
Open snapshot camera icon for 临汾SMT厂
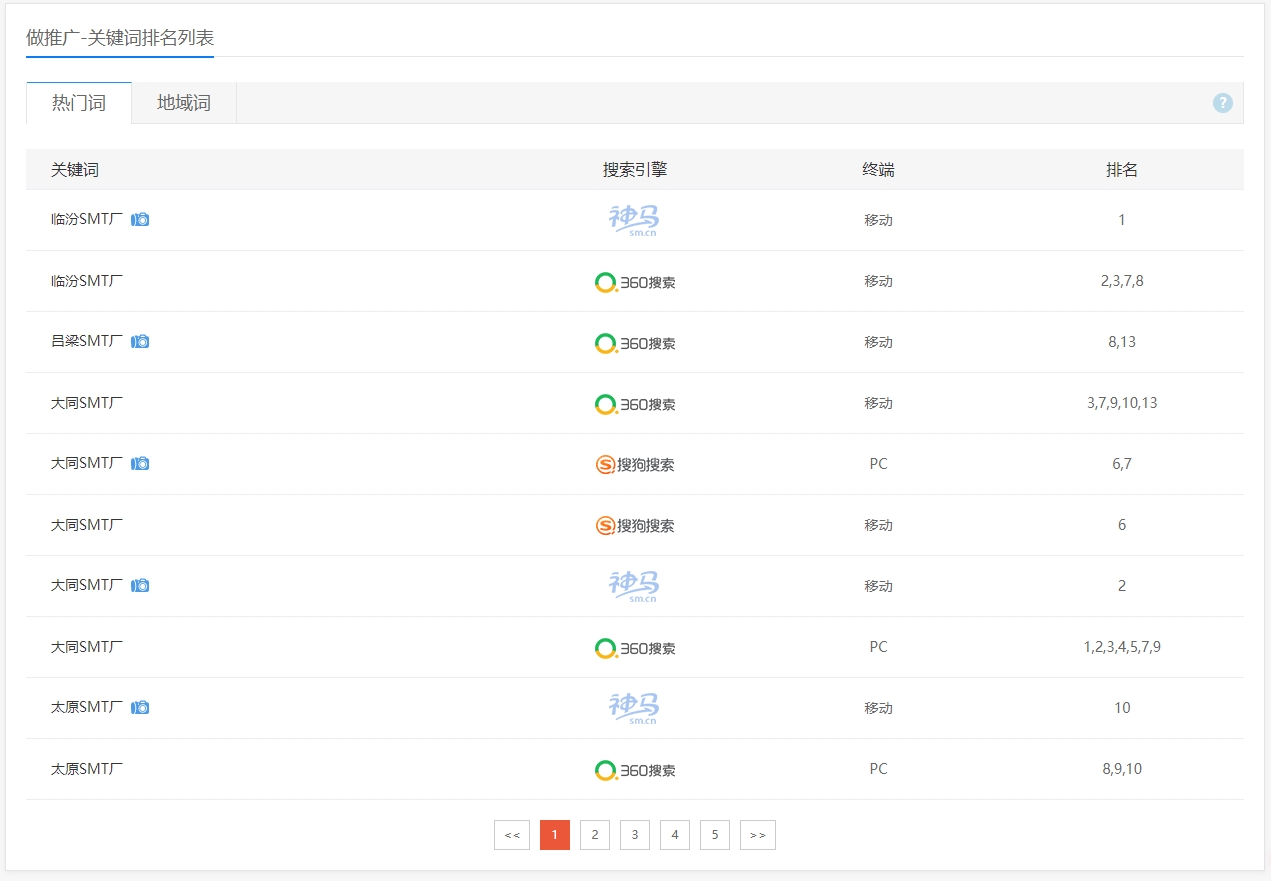coord(140,219)
